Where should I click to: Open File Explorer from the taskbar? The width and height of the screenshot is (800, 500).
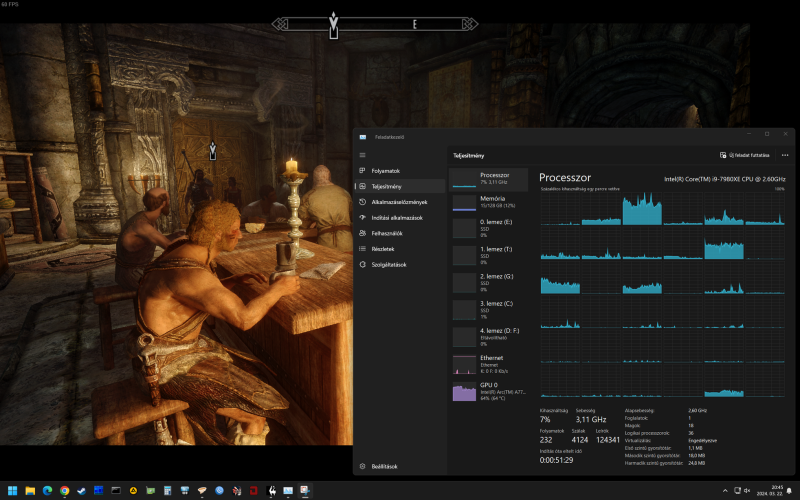(x=30, y=491)
